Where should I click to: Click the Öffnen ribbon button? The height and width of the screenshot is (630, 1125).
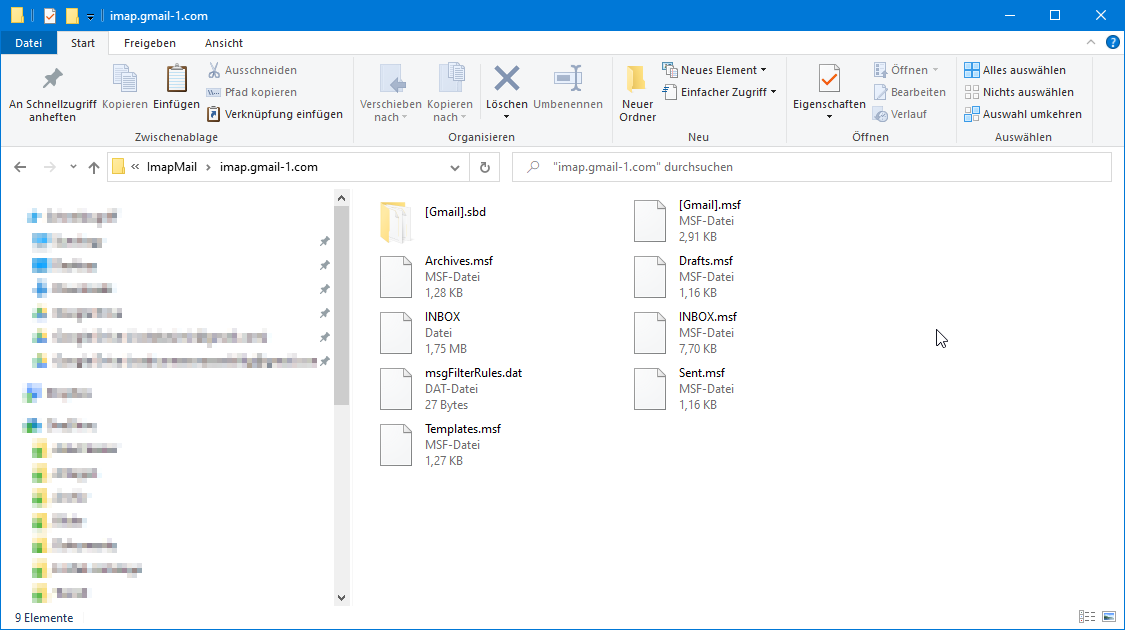pos(905,70)
